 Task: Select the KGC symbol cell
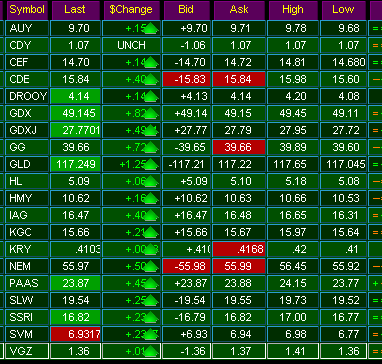point(27,232)
